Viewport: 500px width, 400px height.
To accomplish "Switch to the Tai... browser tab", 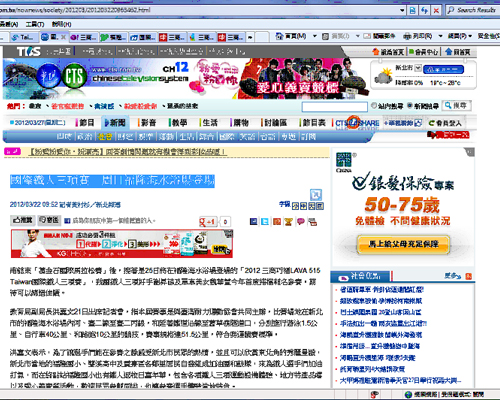I will click(x=24, y=37).
